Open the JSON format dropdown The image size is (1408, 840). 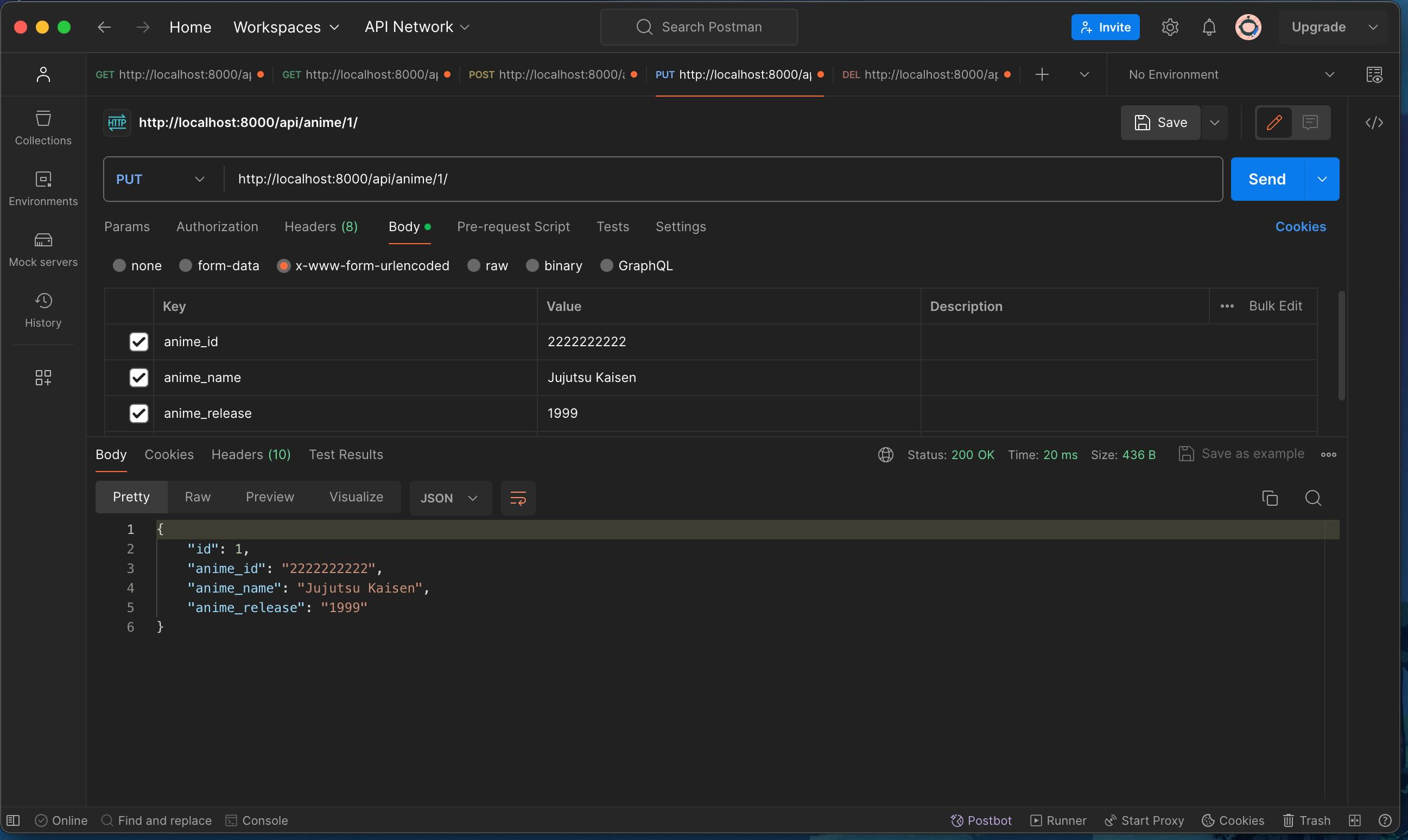coord(449,498)
